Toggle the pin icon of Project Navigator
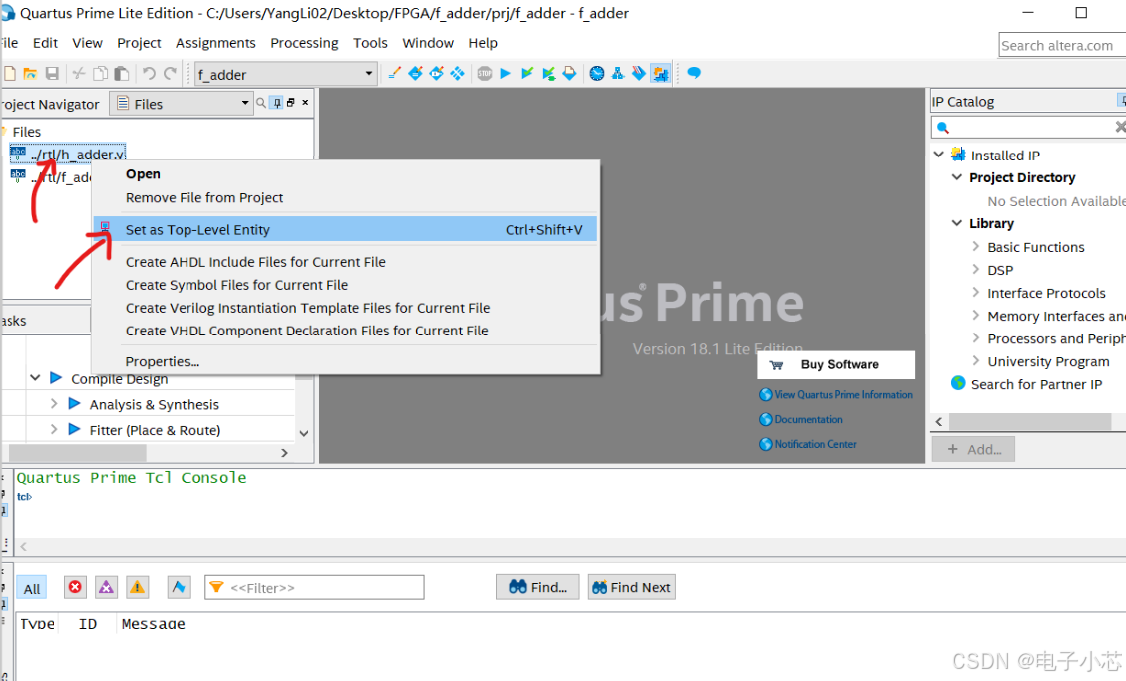Screen dimensions: 1126x681 pos(277,103)
